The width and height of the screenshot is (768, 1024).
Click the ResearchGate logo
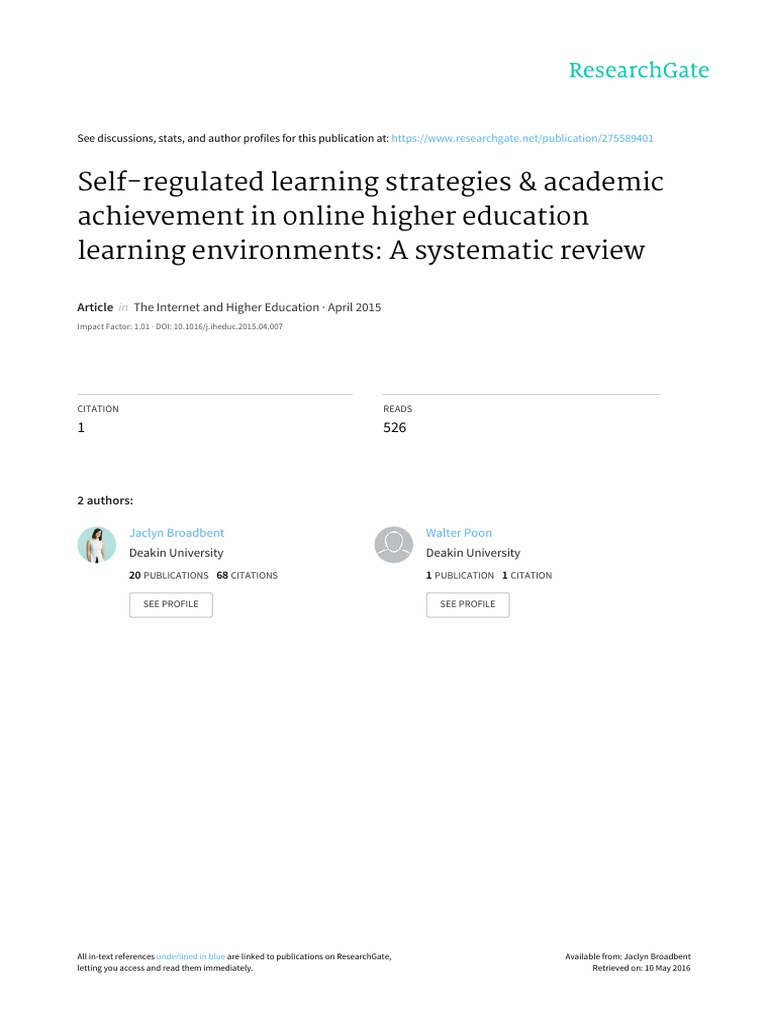tap(639, 70)
